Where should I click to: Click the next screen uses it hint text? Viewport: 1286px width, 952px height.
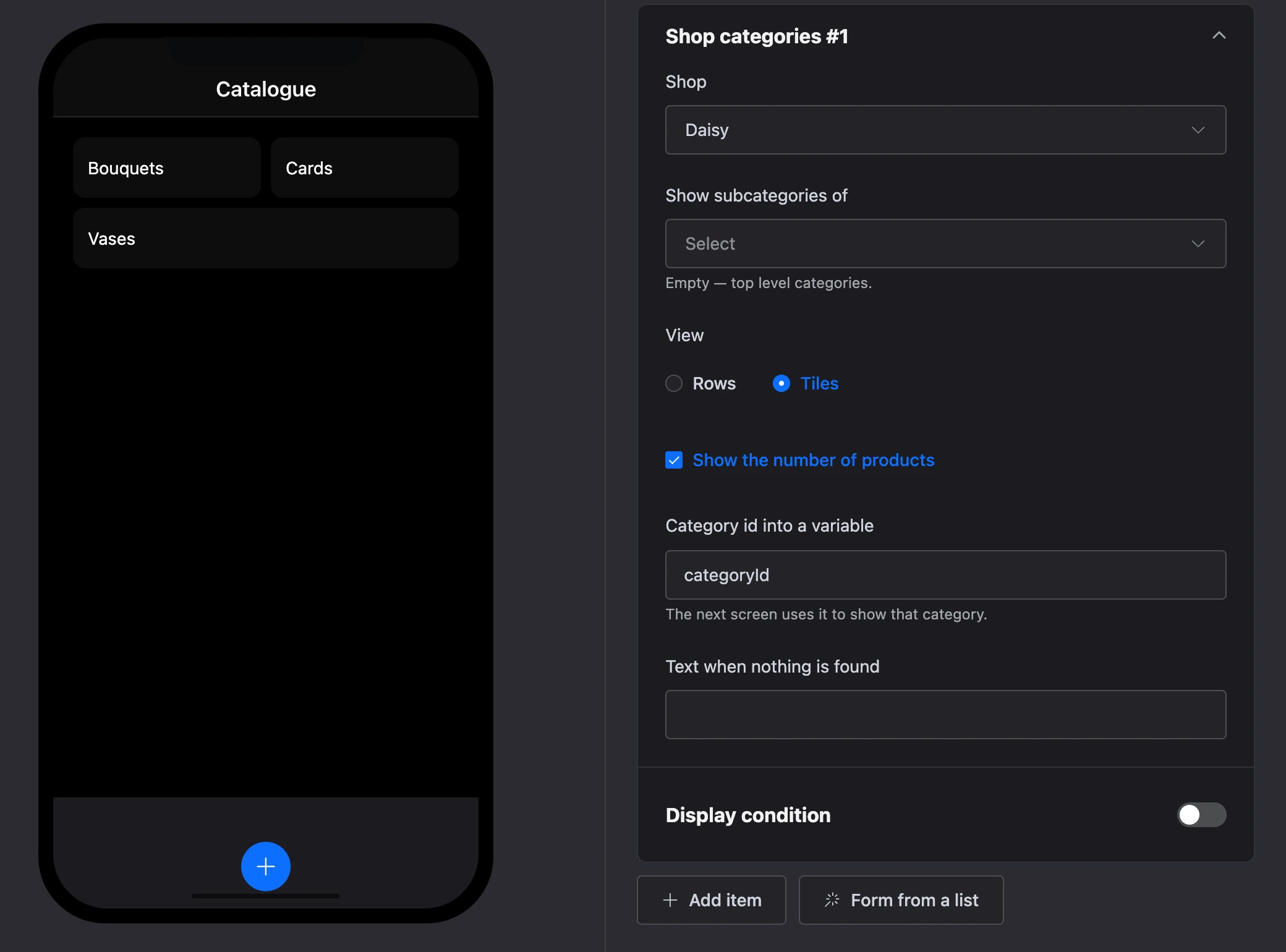tap(826, 614)
